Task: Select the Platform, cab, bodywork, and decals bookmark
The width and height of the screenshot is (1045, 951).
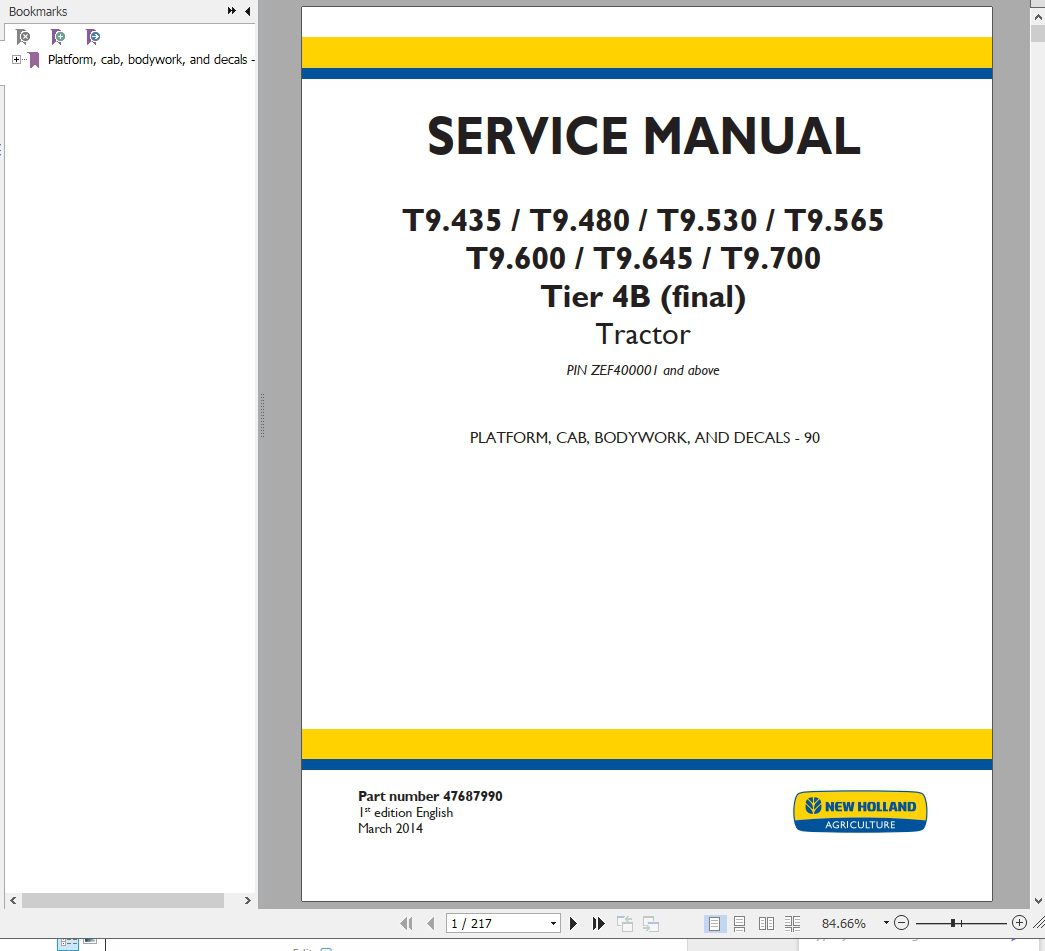Action: pos(151,59)
